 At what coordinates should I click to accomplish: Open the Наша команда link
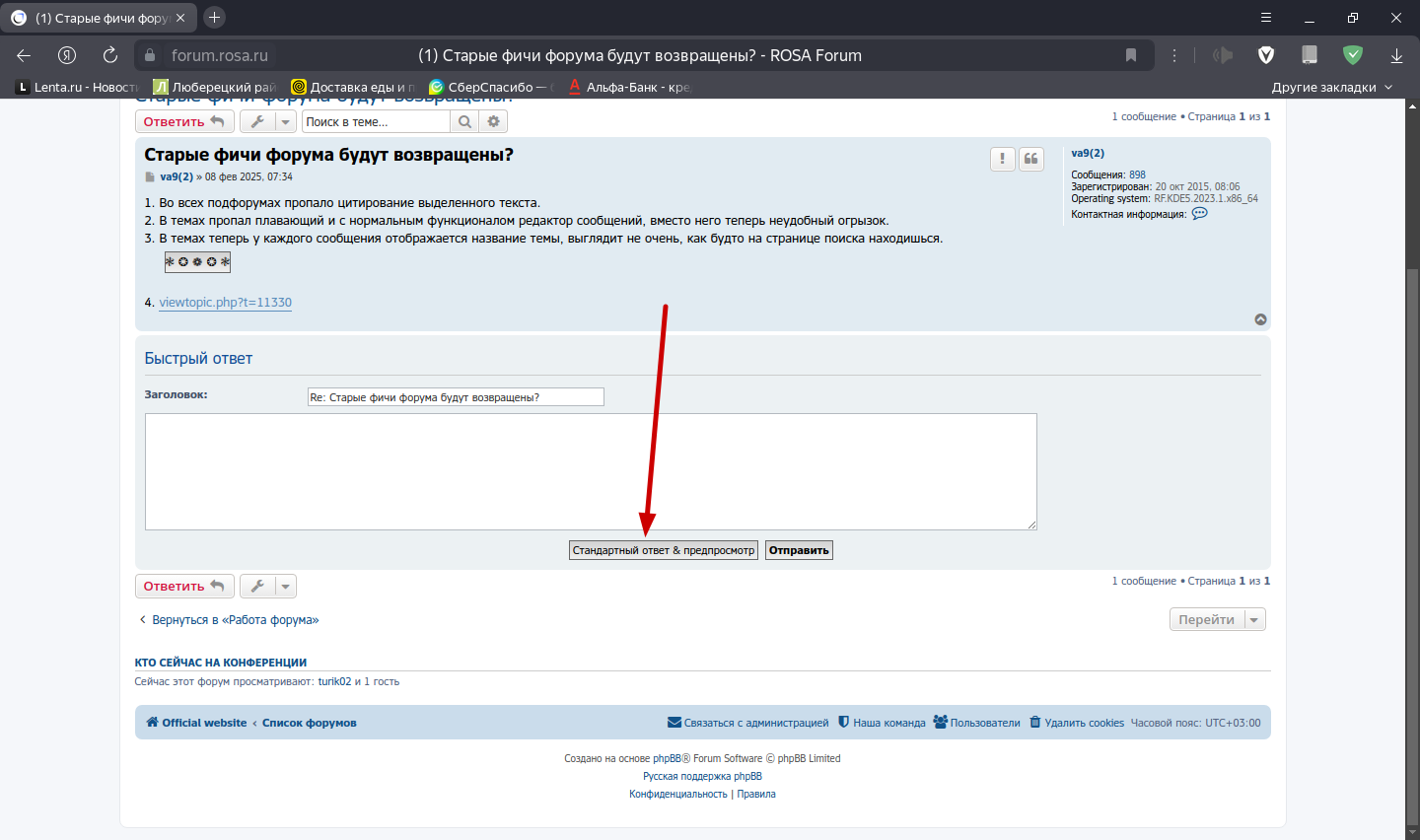pos(882,723)
